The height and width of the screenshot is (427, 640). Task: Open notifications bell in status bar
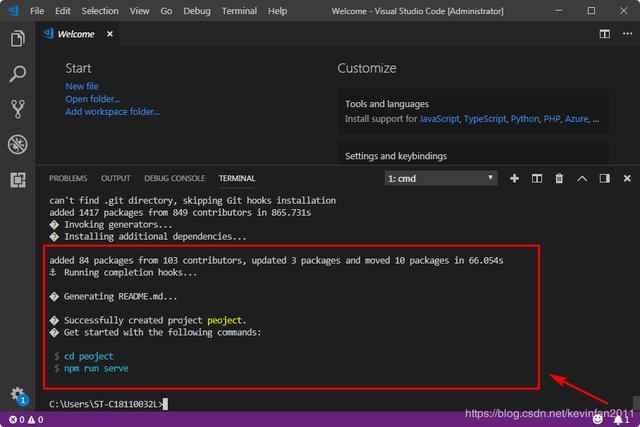click(622, 420)
